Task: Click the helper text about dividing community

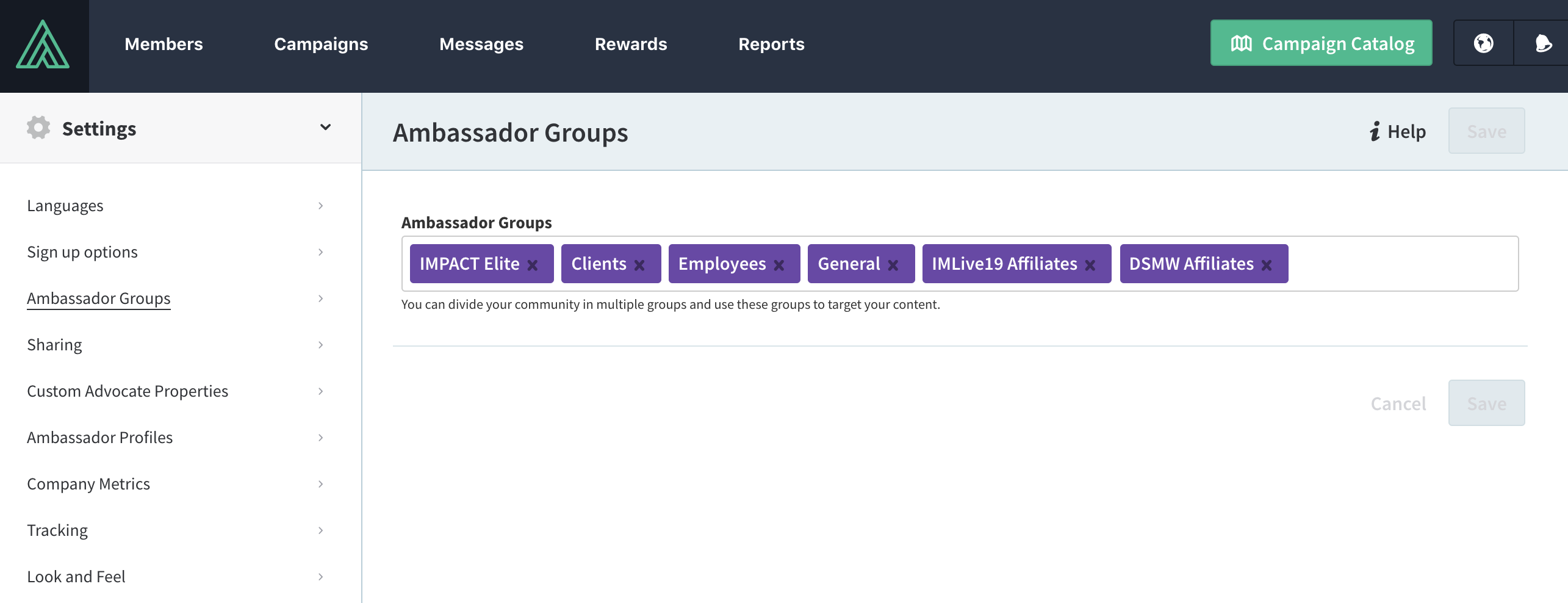Action: click(671, 304)
